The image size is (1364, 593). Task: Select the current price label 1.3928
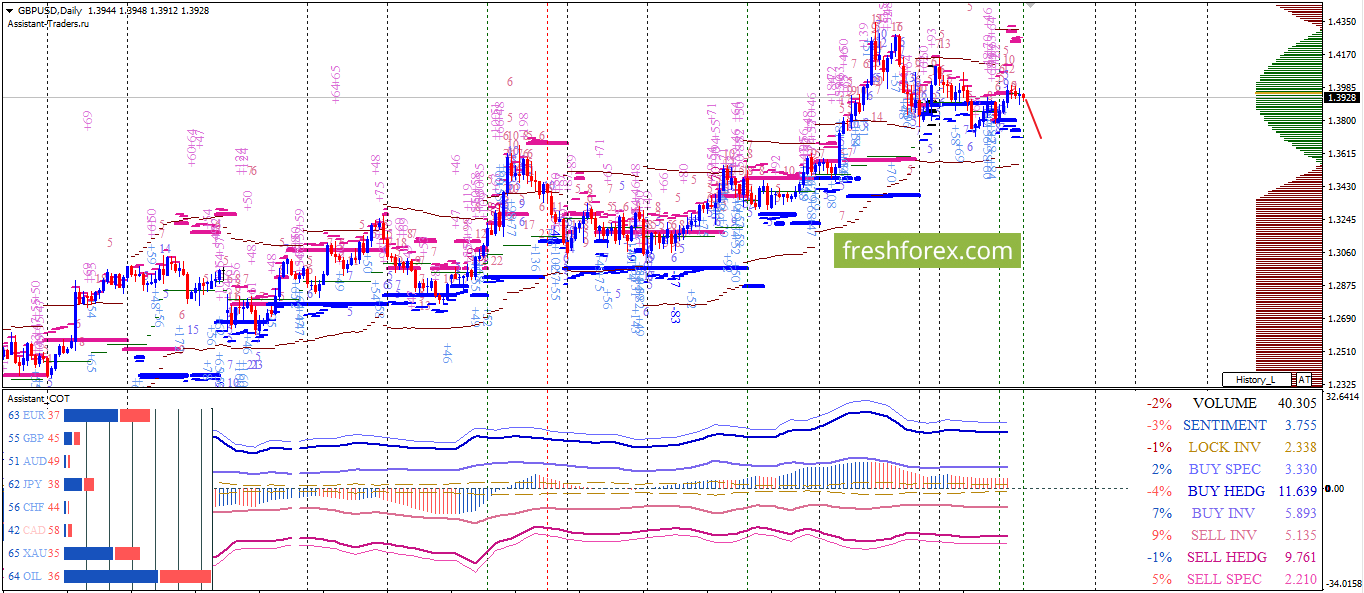(x=1340, y=97)
